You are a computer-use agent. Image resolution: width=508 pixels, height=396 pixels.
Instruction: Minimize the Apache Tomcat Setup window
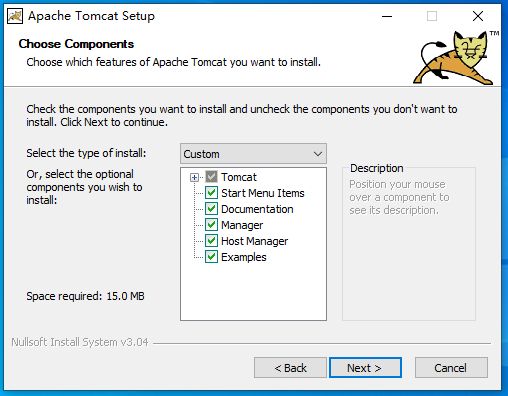[387, 16]
